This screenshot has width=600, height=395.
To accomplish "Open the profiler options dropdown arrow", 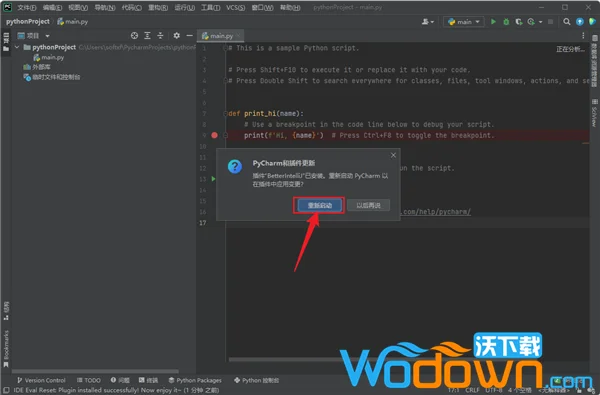I will pos(540,22).
